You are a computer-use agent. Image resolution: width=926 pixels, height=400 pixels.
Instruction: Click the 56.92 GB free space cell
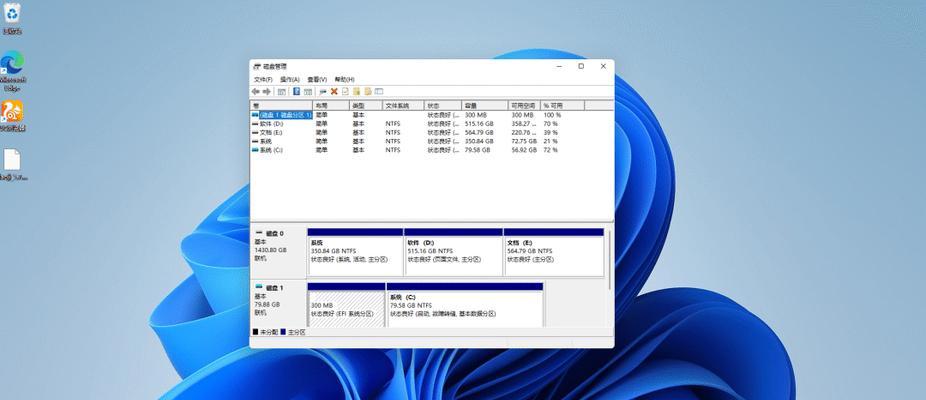click(x=524, y=150)
